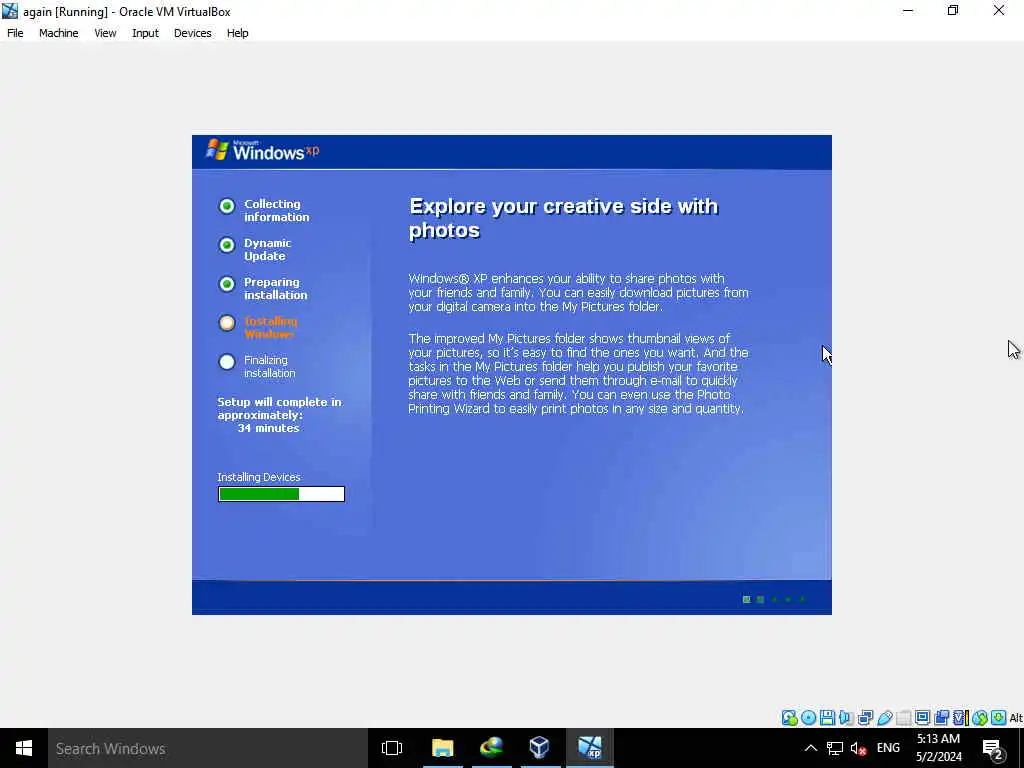The width and height of the screenshot is (1024, 768).
Task: Click the Installing Devices progress bar
Action: pos(281,494)
